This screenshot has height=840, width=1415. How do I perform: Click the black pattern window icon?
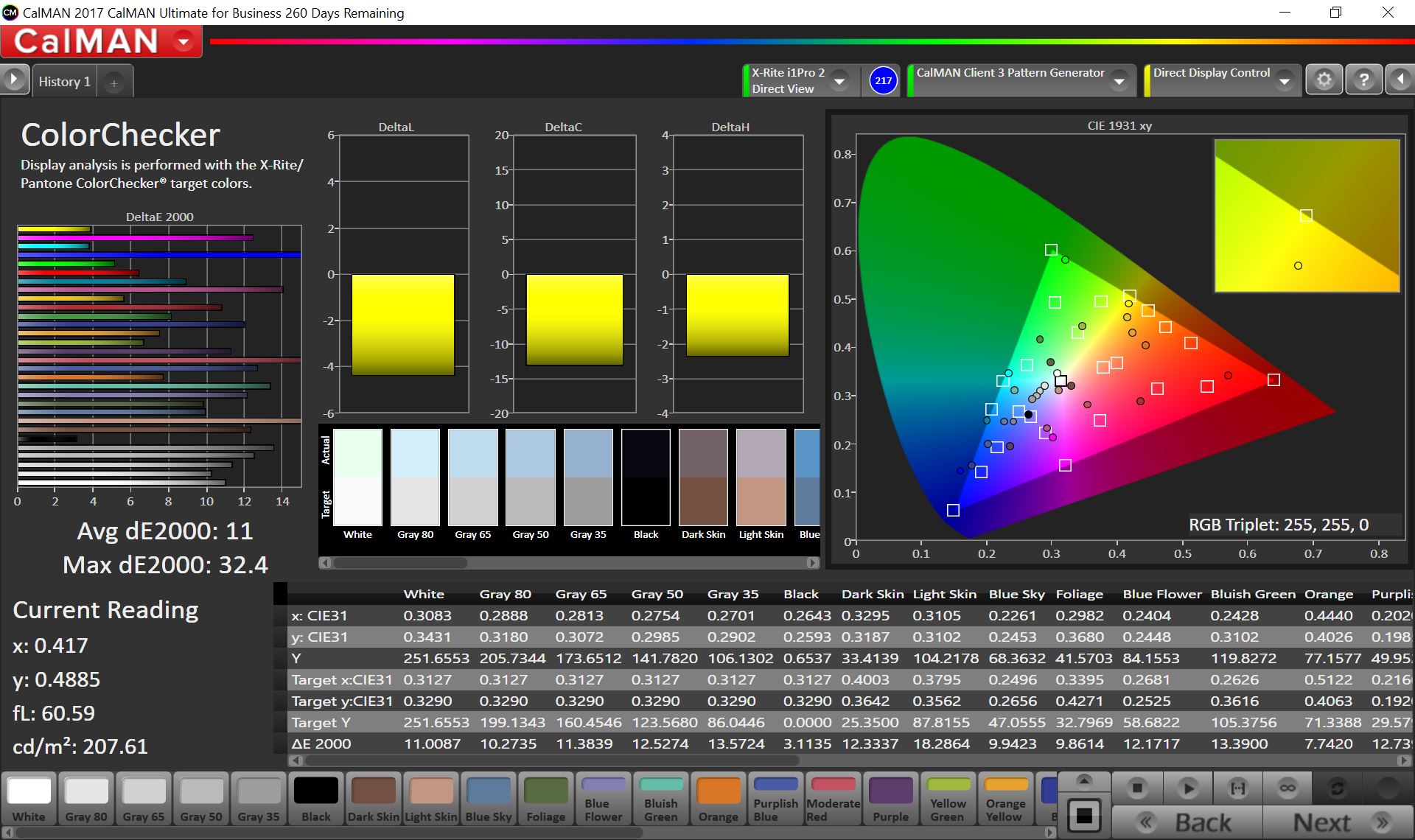[x=1084, y=815]
